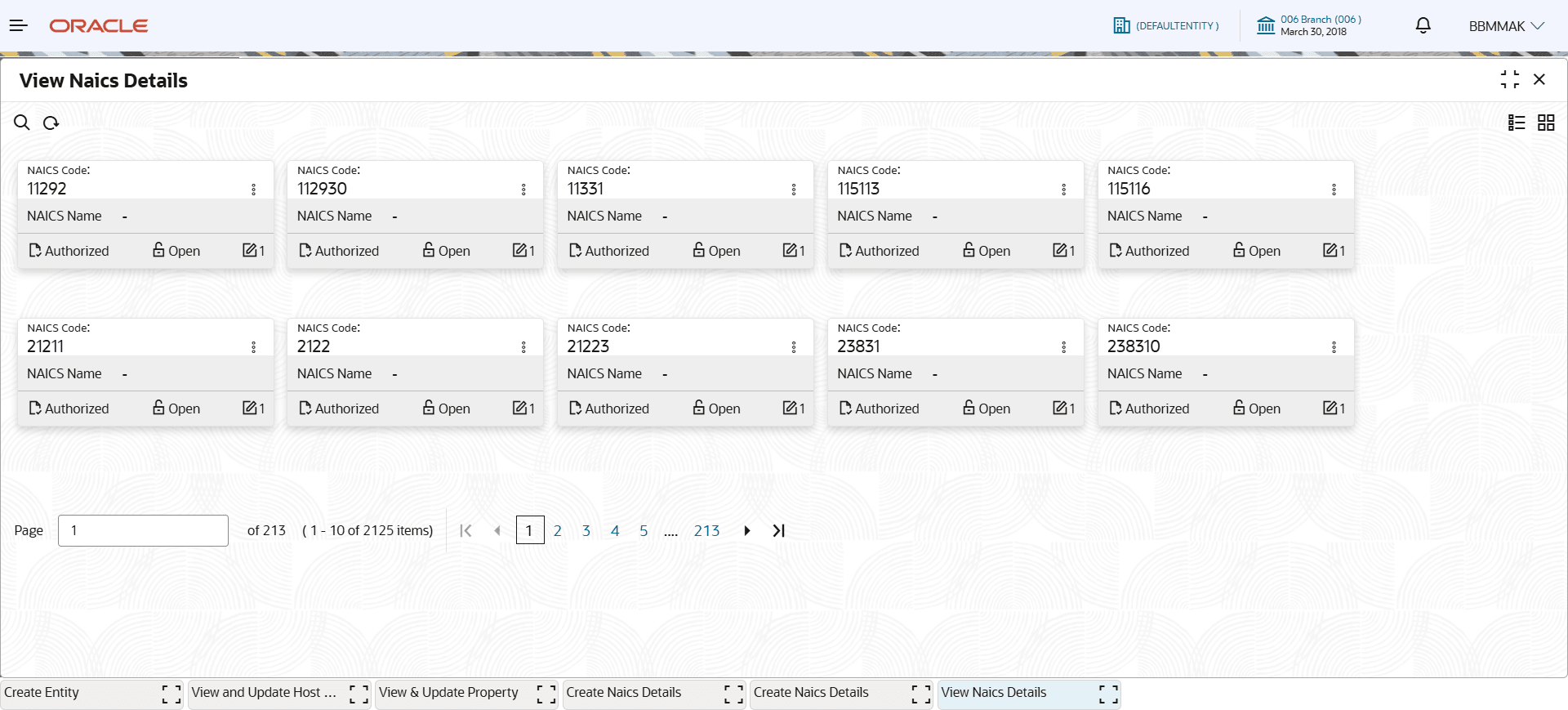The width and height of the screenshot is (1568, 710).
Task: Open options menu for NAICS code 238310
Action: point(1334,347)
